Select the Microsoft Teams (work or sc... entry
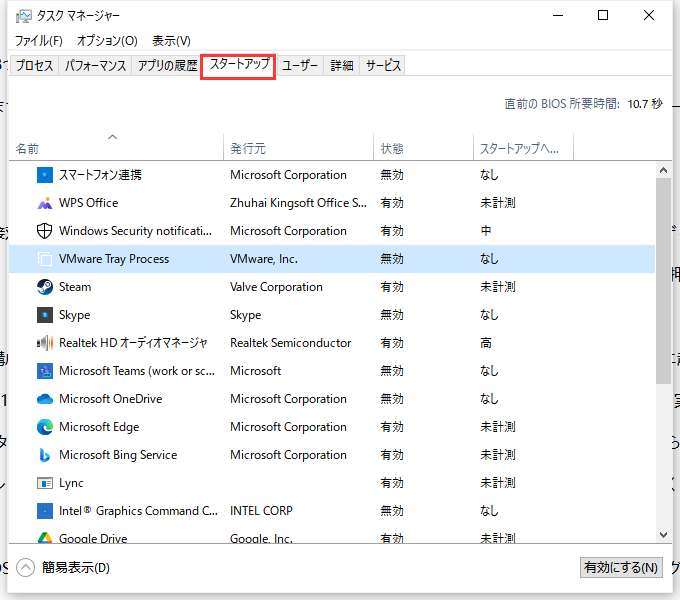Screen dimensions: 680x600 pos(137,371)
